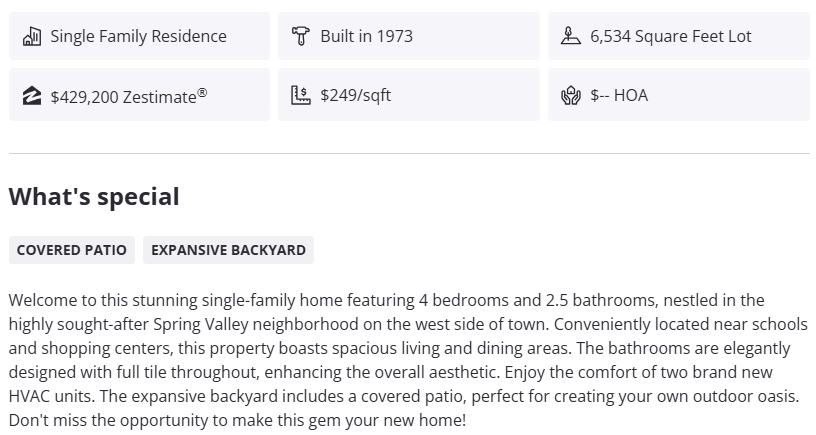Viewport: 816px width, 435px height.
Task: Select the COVERED PATIO tag
Action: click(72, 250)
